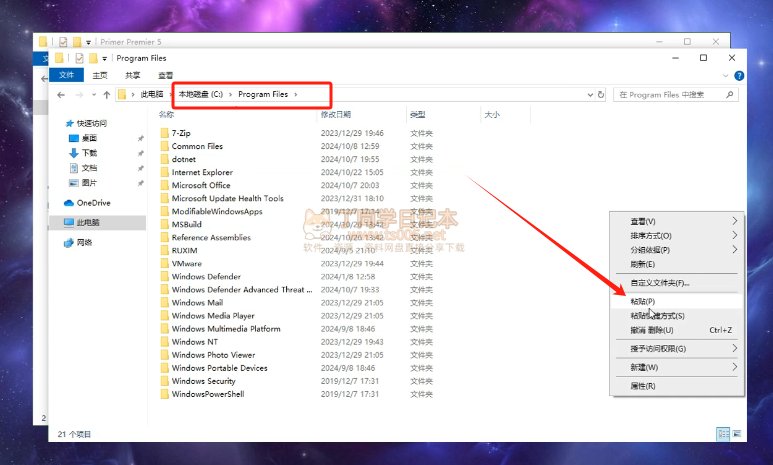The height and width of the screenshot is (465, 773).
Task: Select the Windows Defender folder icon
Action: pos(164,277)
